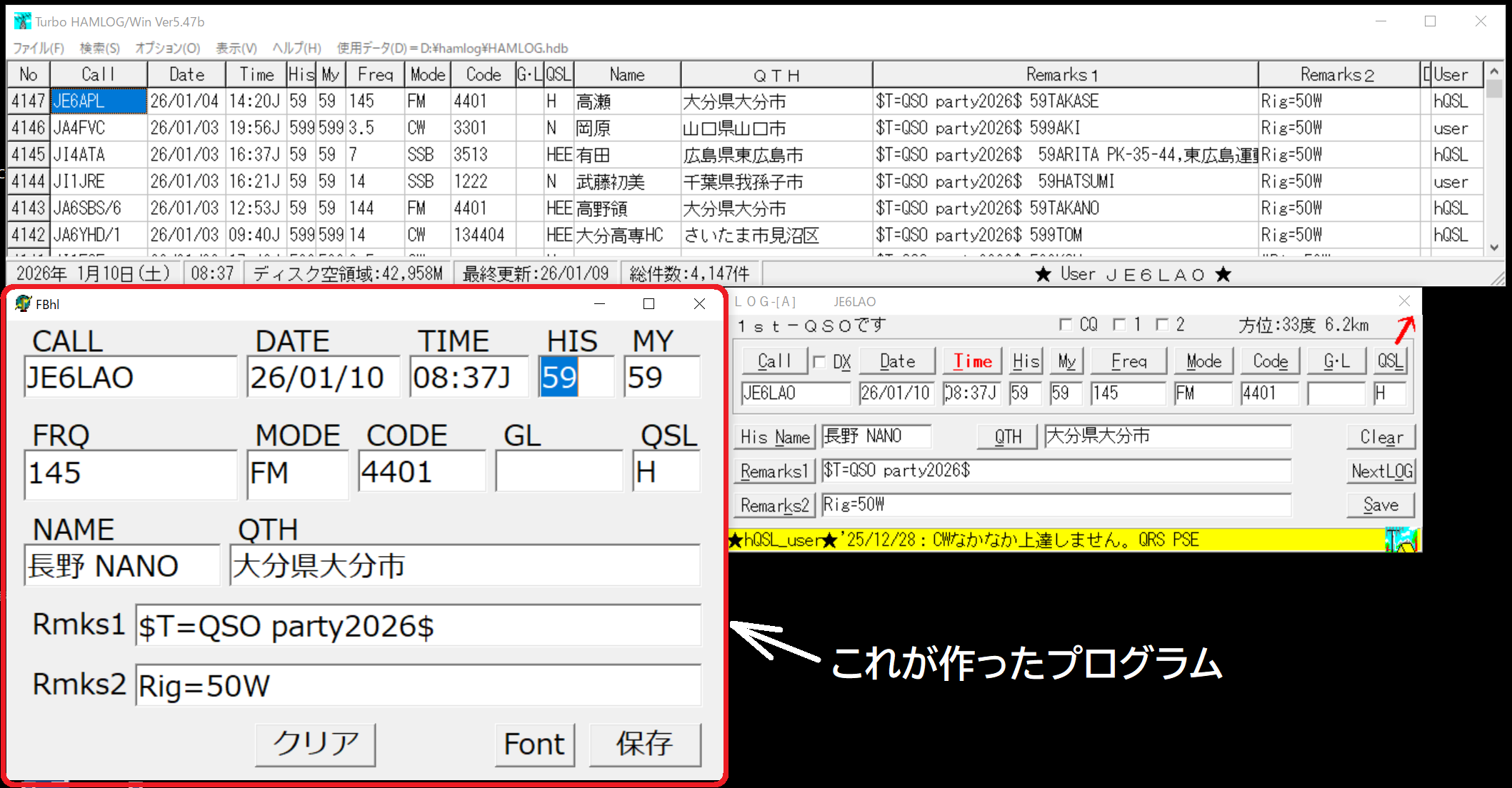This screenshot has width=1512, height=788.
Task: Select log row 4146 JA4FVC
Action: [x=79, y=128]
